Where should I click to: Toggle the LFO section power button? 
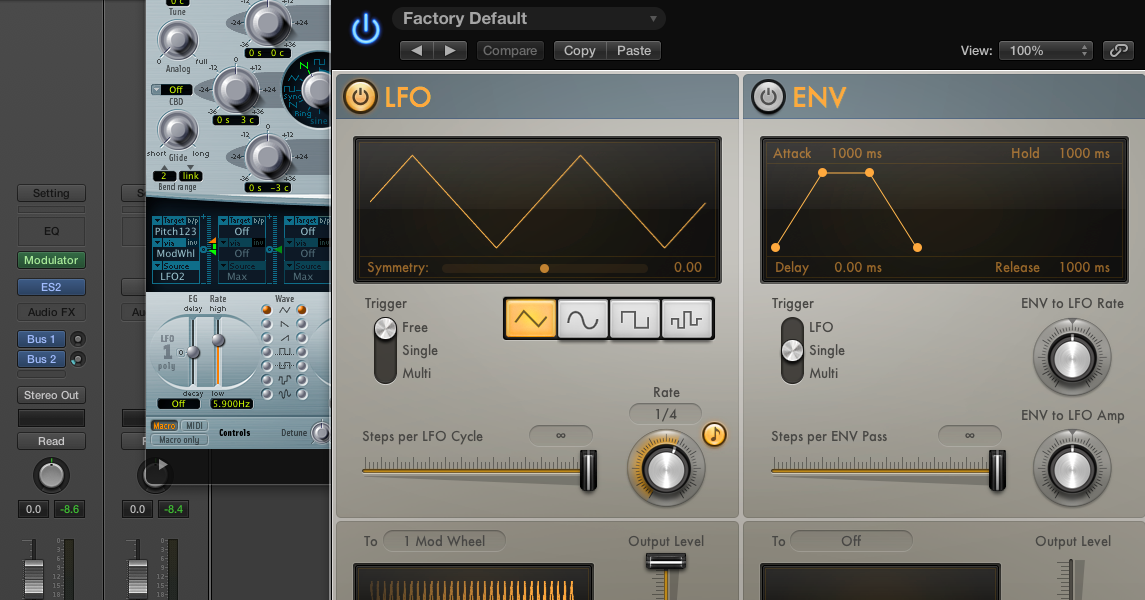click(360, 97)
